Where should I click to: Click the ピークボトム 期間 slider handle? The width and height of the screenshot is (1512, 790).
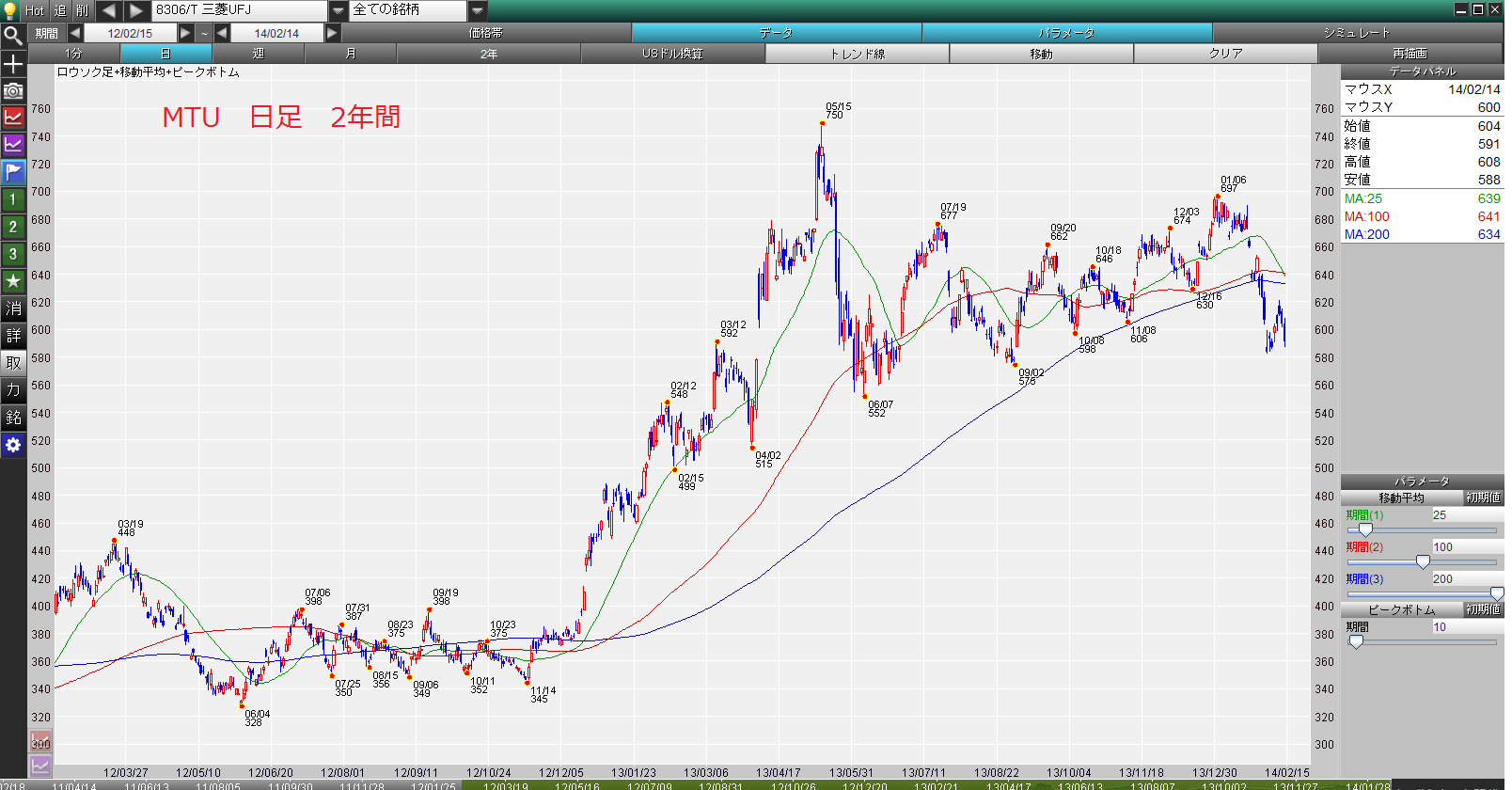pyautogui.click(x=1356, y=642)
